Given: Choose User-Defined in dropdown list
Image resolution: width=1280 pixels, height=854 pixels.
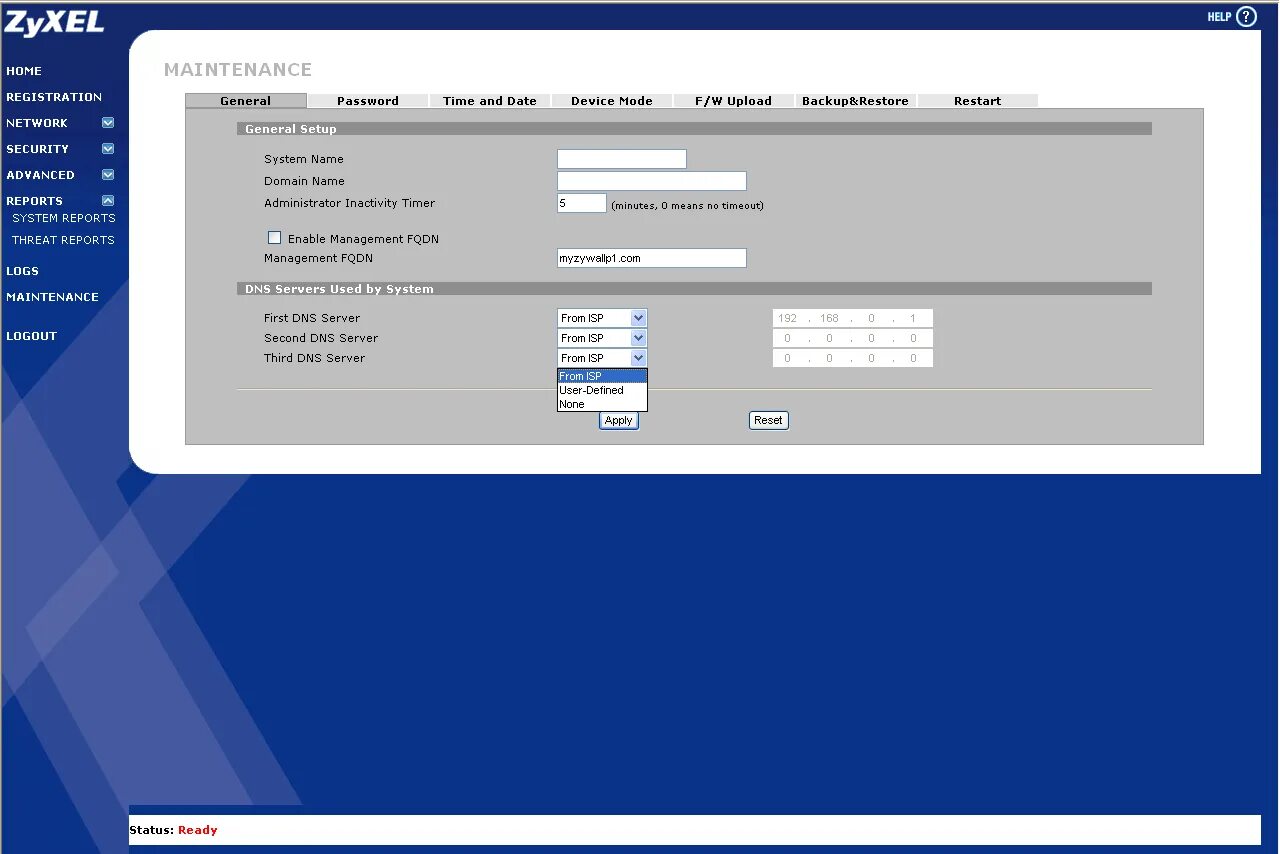Looking at the screenshot, I should (x=602, y=390).
